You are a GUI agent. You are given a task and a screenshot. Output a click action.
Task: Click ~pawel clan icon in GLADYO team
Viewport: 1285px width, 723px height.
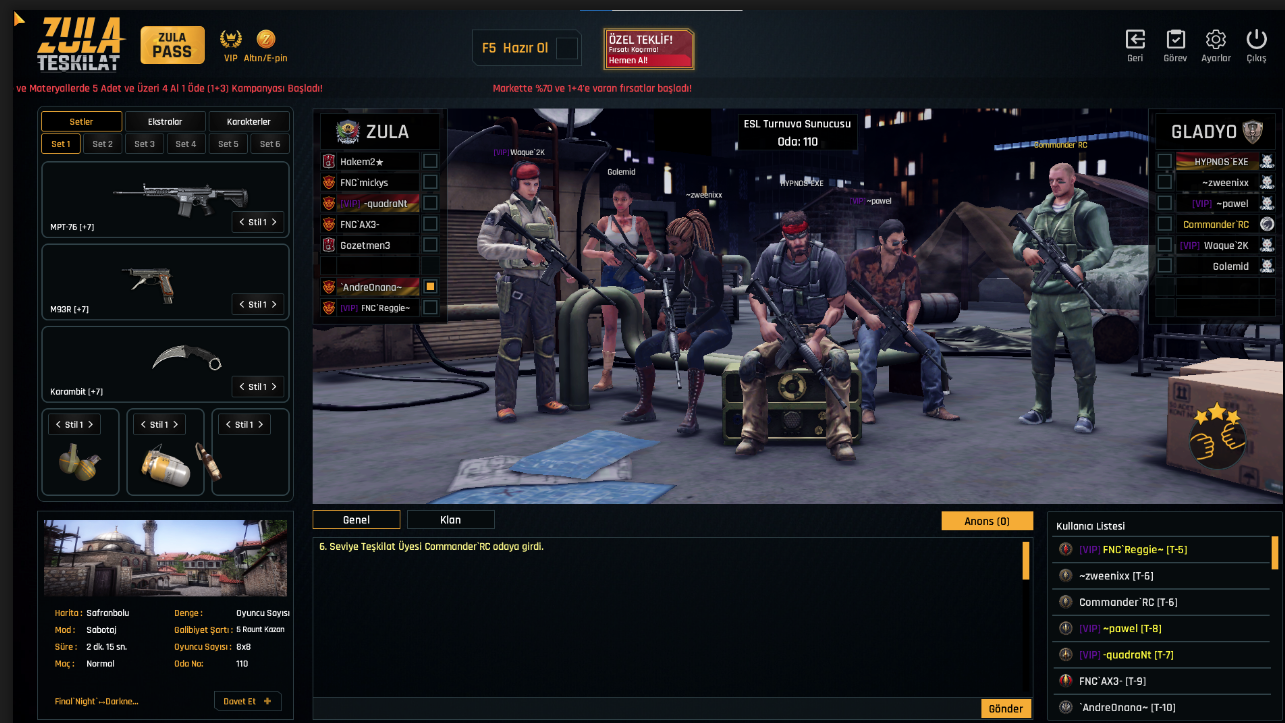click(x=1267, y=203)
